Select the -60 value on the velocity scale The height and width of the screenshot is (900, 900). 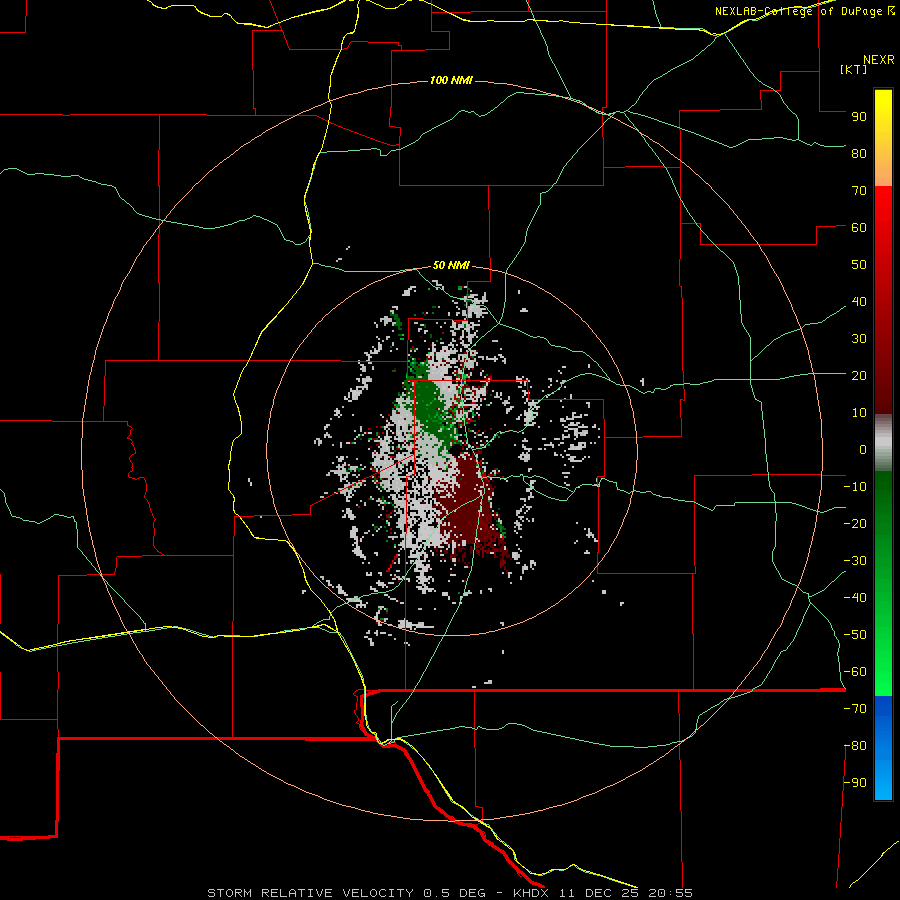(x=855, y=672)
